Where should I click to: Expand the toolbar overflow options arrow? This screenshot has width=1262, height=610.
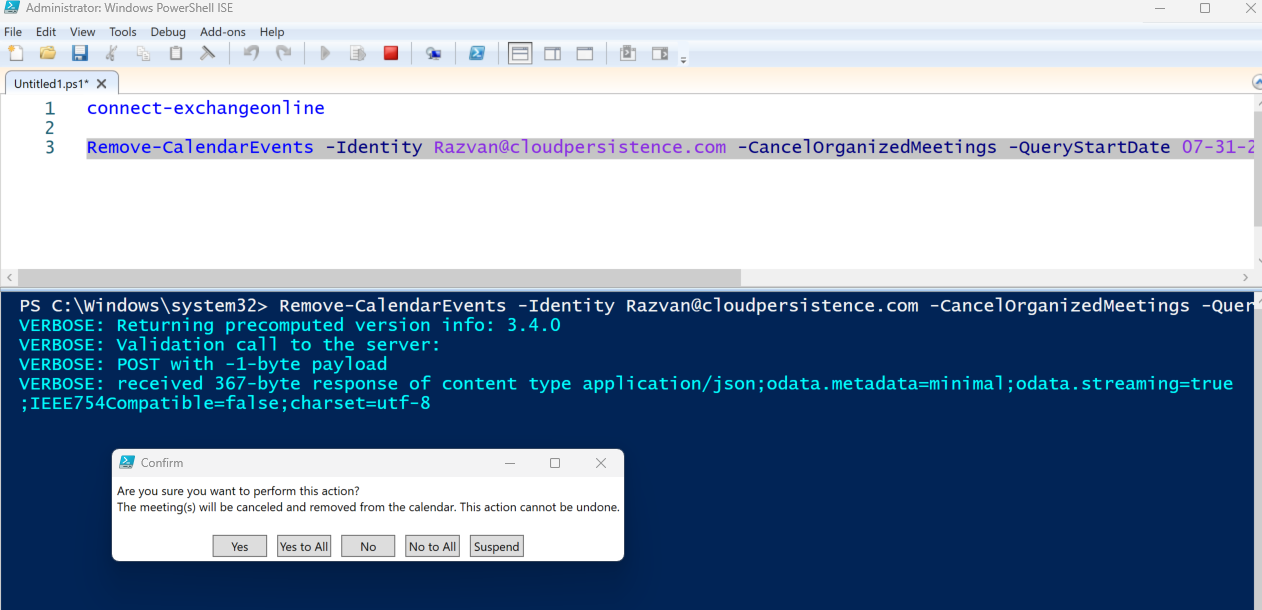pos(683,60)
